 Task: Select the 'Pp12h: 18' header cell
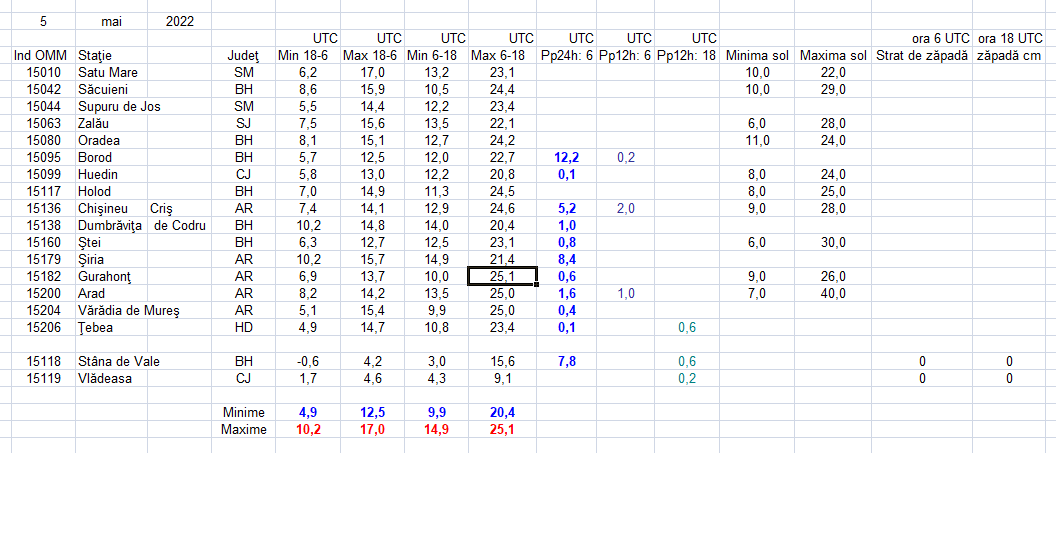pos(687,56)
